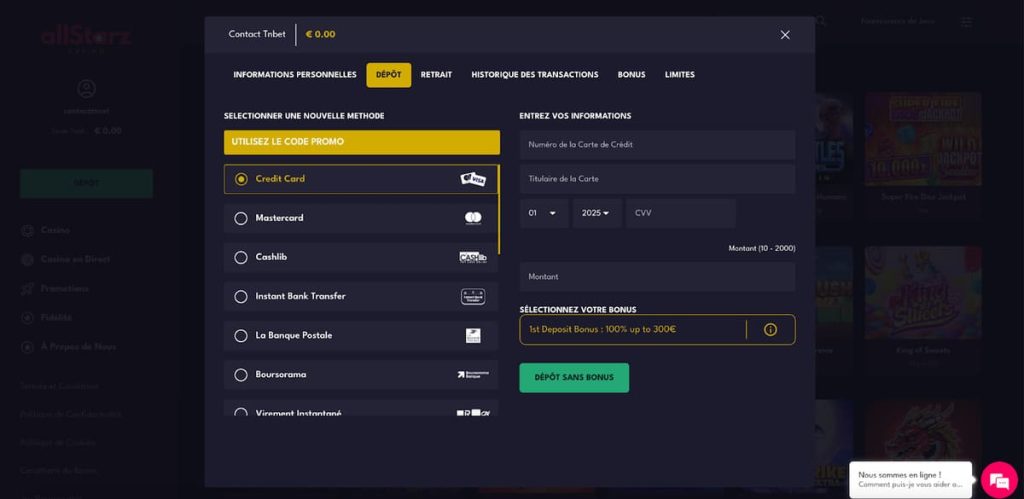Click the € 0.00 balance in dialog header

(320, 35)
